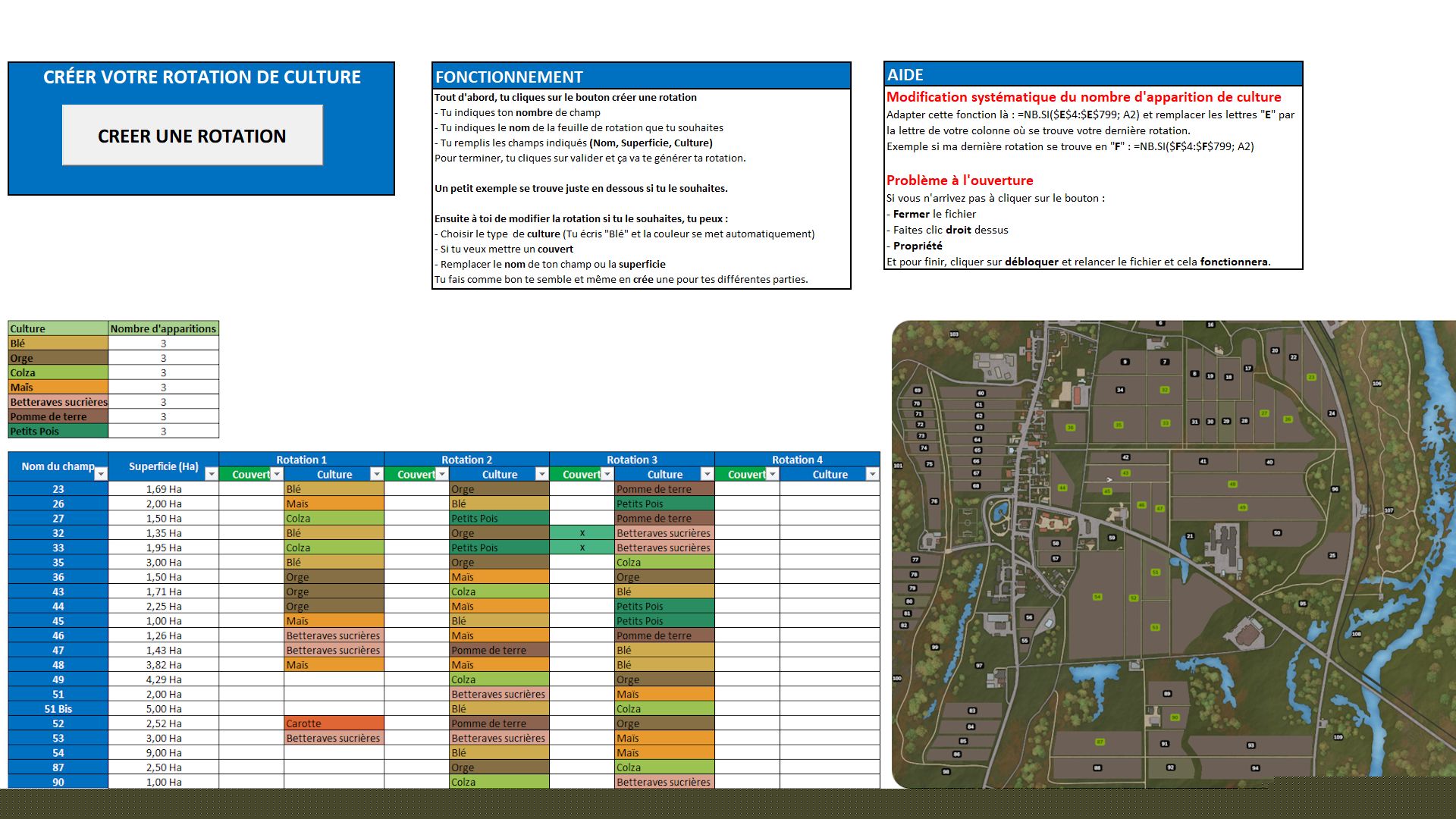1456x819 pixels.
Task: Select the couvert x cell for field 32
Action: tap(582, 533)
